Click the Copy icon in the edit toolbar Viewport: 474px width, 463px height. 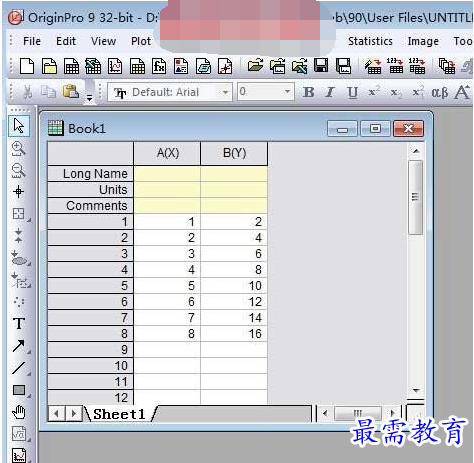[x=49, y=92]
